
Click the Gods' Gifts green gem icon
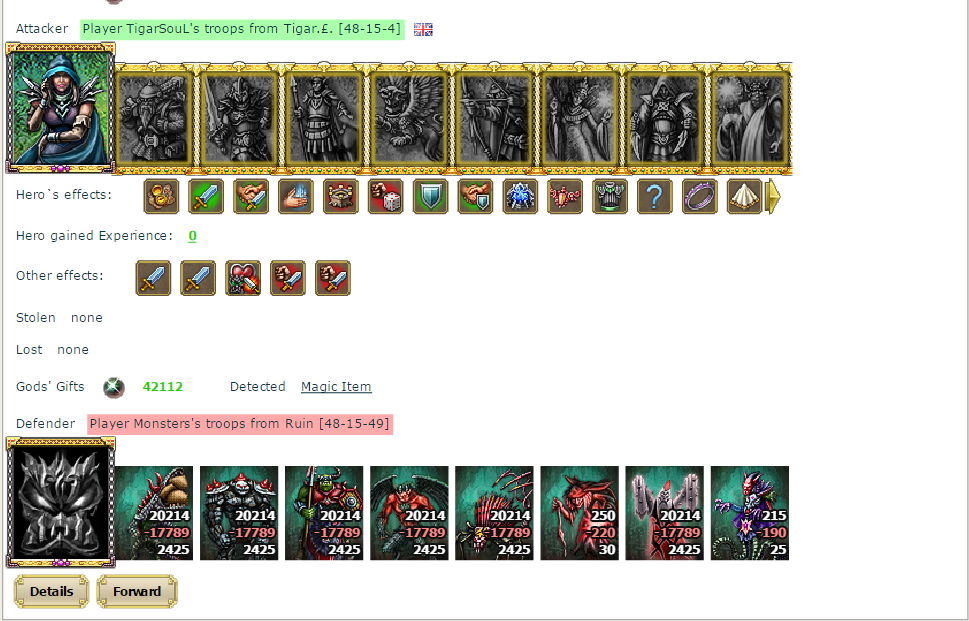[114, 387]
